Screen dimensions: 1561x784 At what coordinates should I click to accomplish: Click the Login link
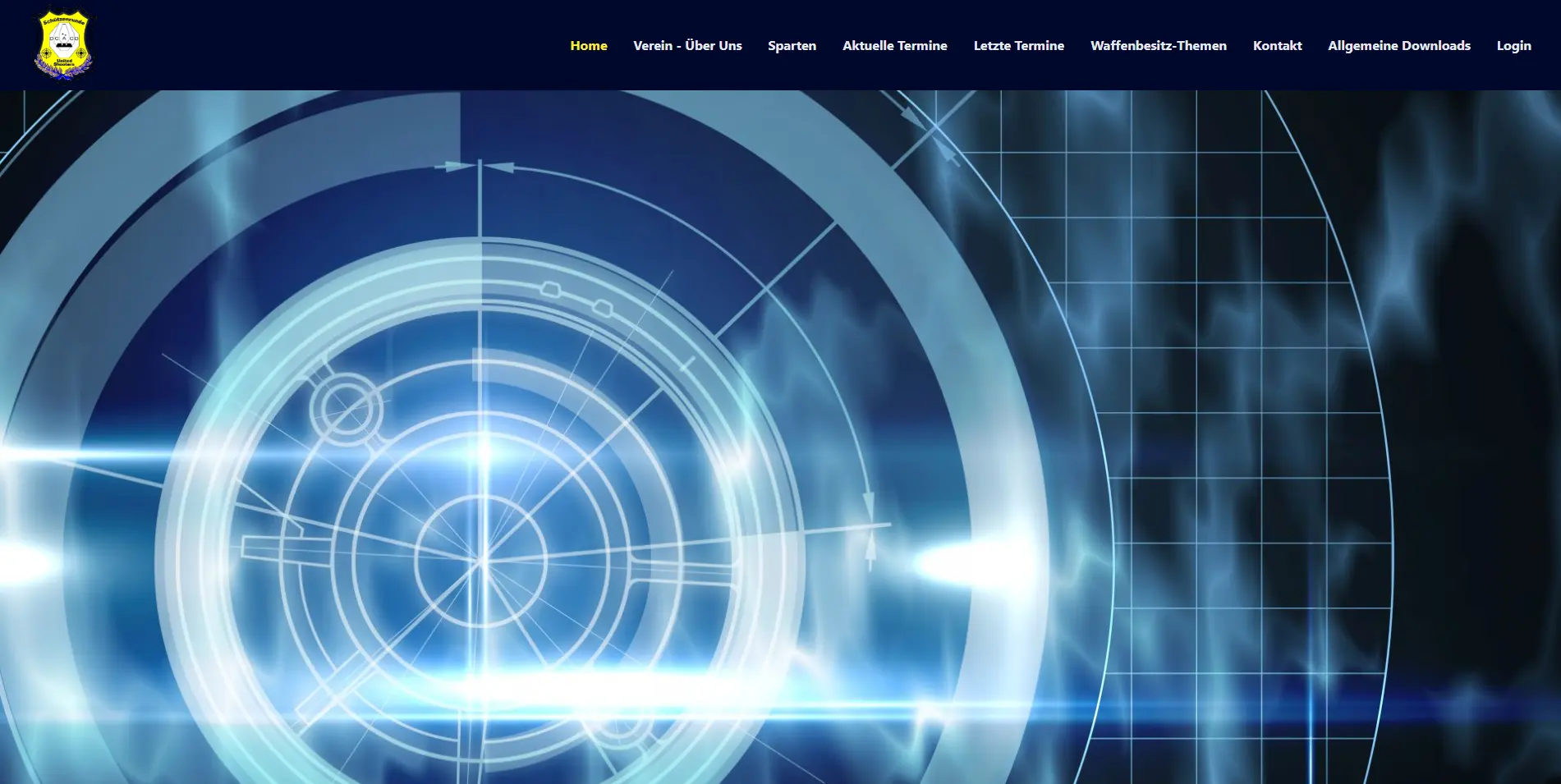point(1513,46)
